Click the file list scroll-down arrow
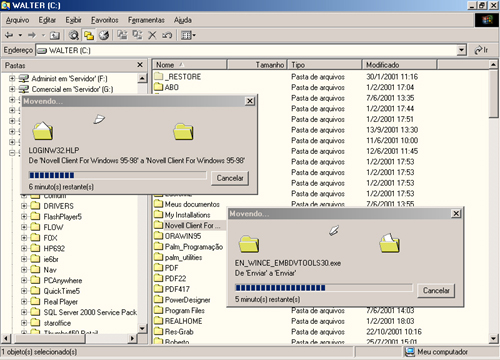Viewport: 500px width, 360px height. 493,339
